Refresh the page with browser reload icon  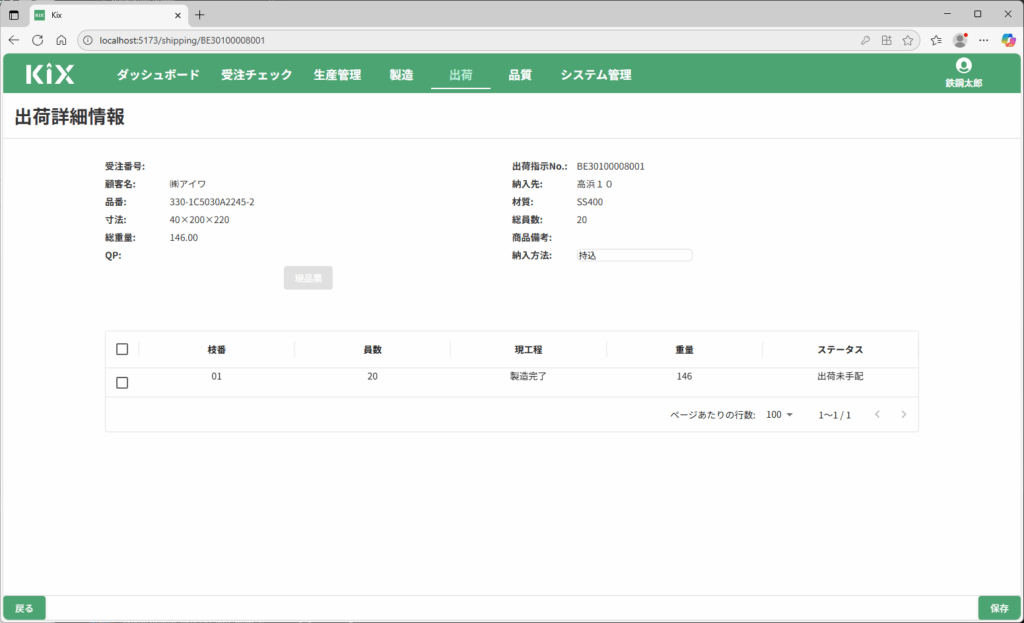click(37, 40)
